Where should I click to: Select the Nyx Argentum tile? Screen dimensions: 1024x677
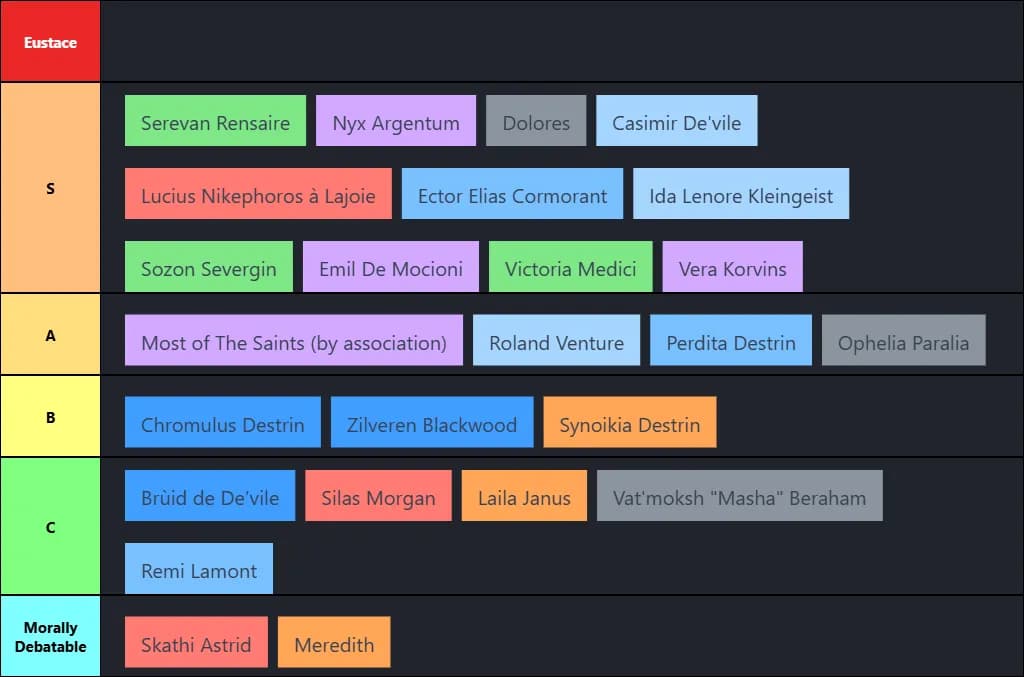point(396,122)
